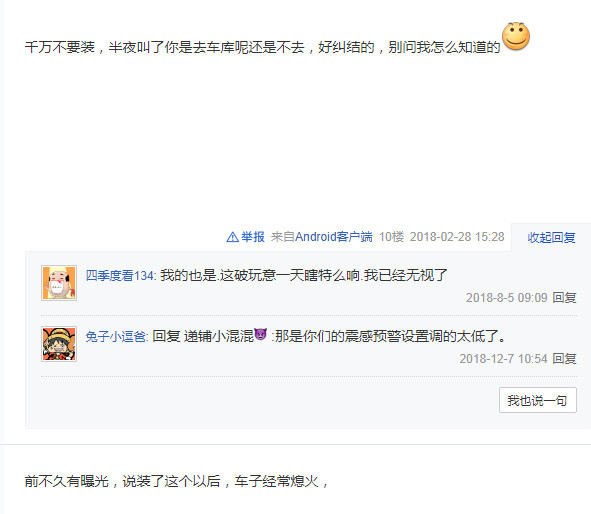Reply to 兔子小逗爸's comment via 回复

pos(564,359)
